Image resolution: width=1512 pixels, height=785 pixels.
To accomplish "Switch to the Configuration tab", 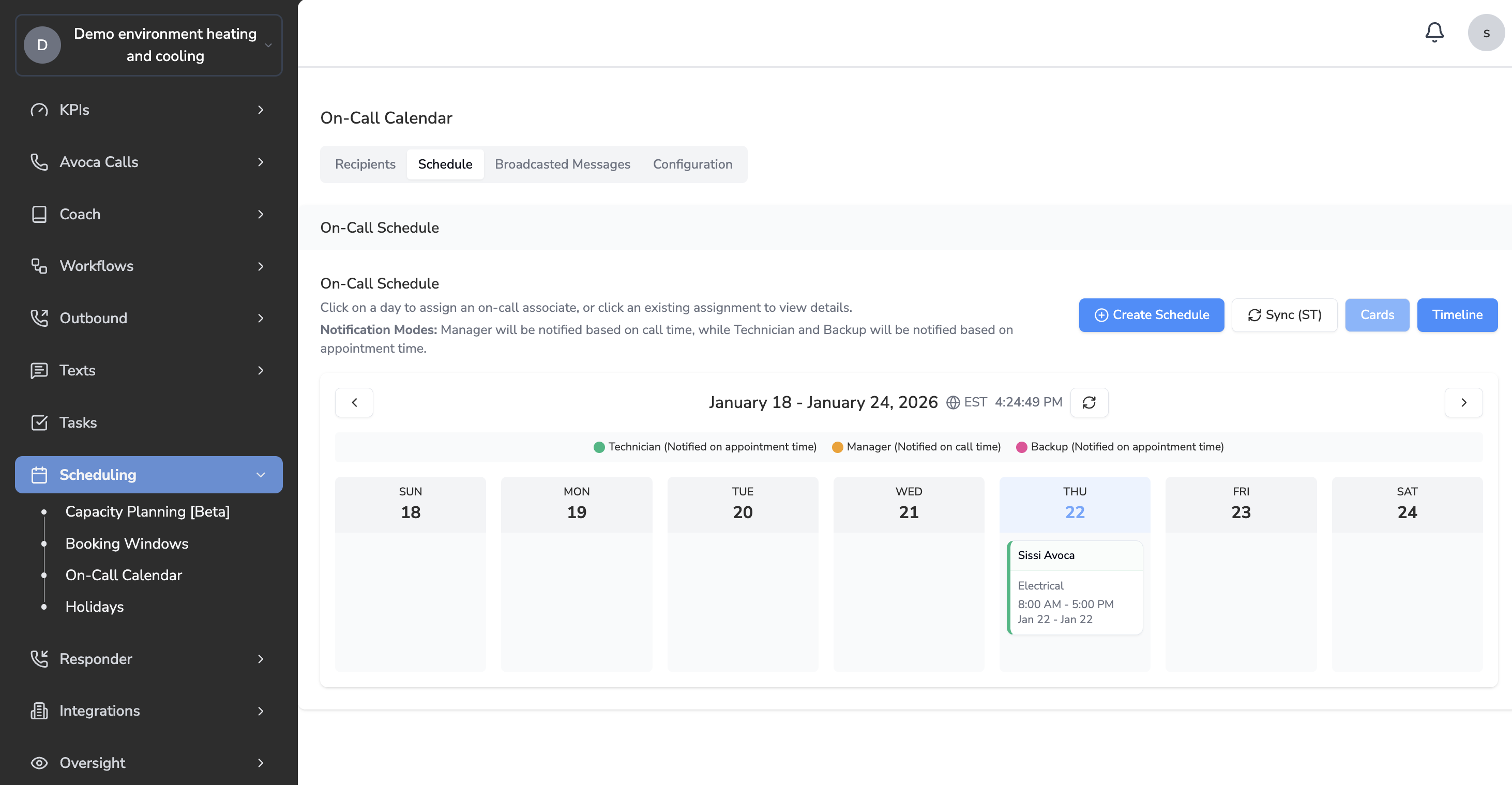I will tap(692, 164).
